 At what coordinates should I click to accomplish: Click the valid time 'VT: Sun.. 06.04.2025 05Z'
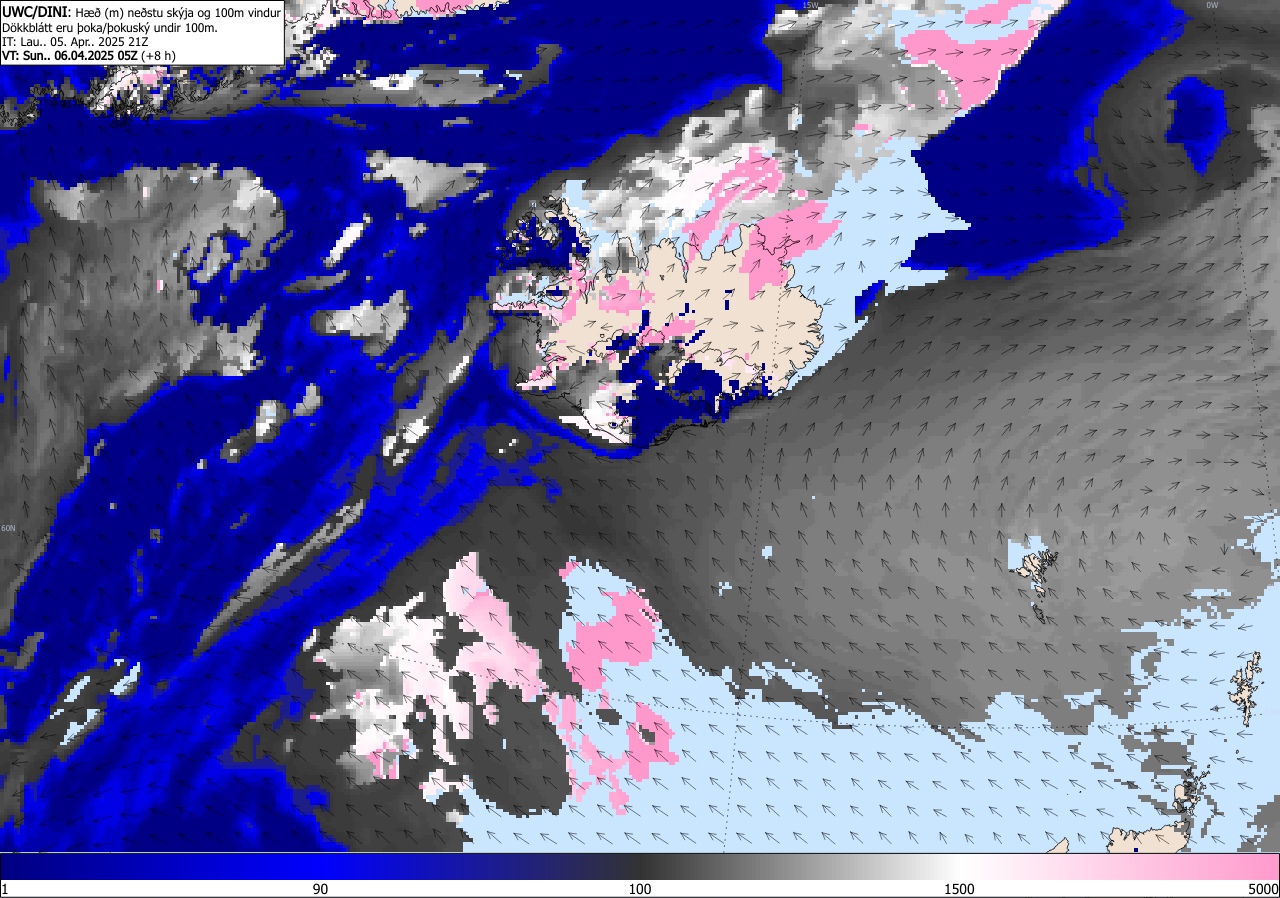pyautogui.click(x=69, y=55)
